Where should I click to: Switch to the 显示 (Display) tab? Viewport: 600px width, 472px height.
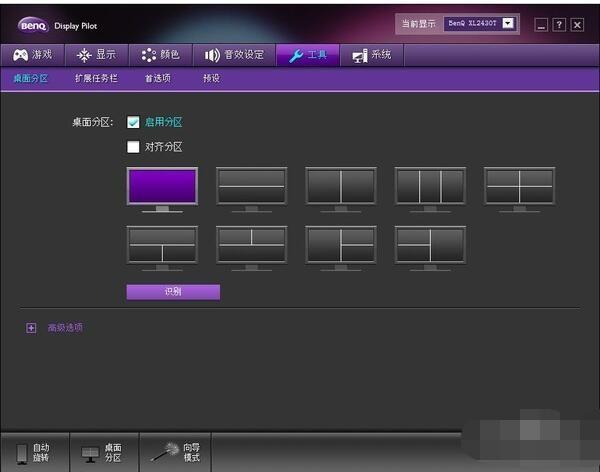(96, 55)
